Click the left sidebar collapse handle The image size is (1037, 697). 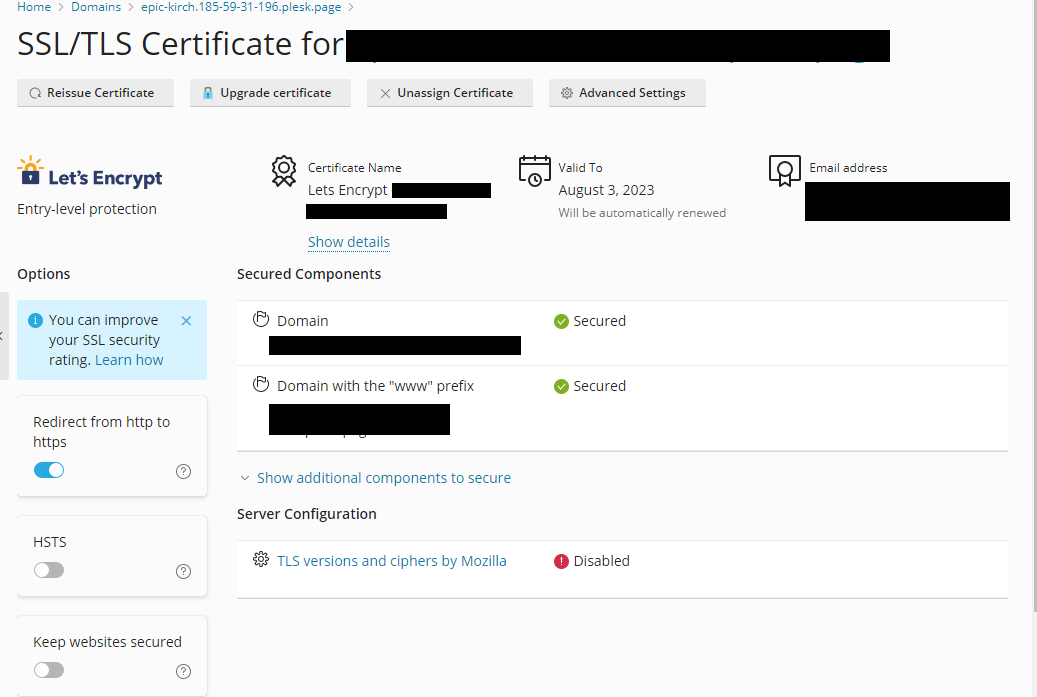[x=3, y=336]
